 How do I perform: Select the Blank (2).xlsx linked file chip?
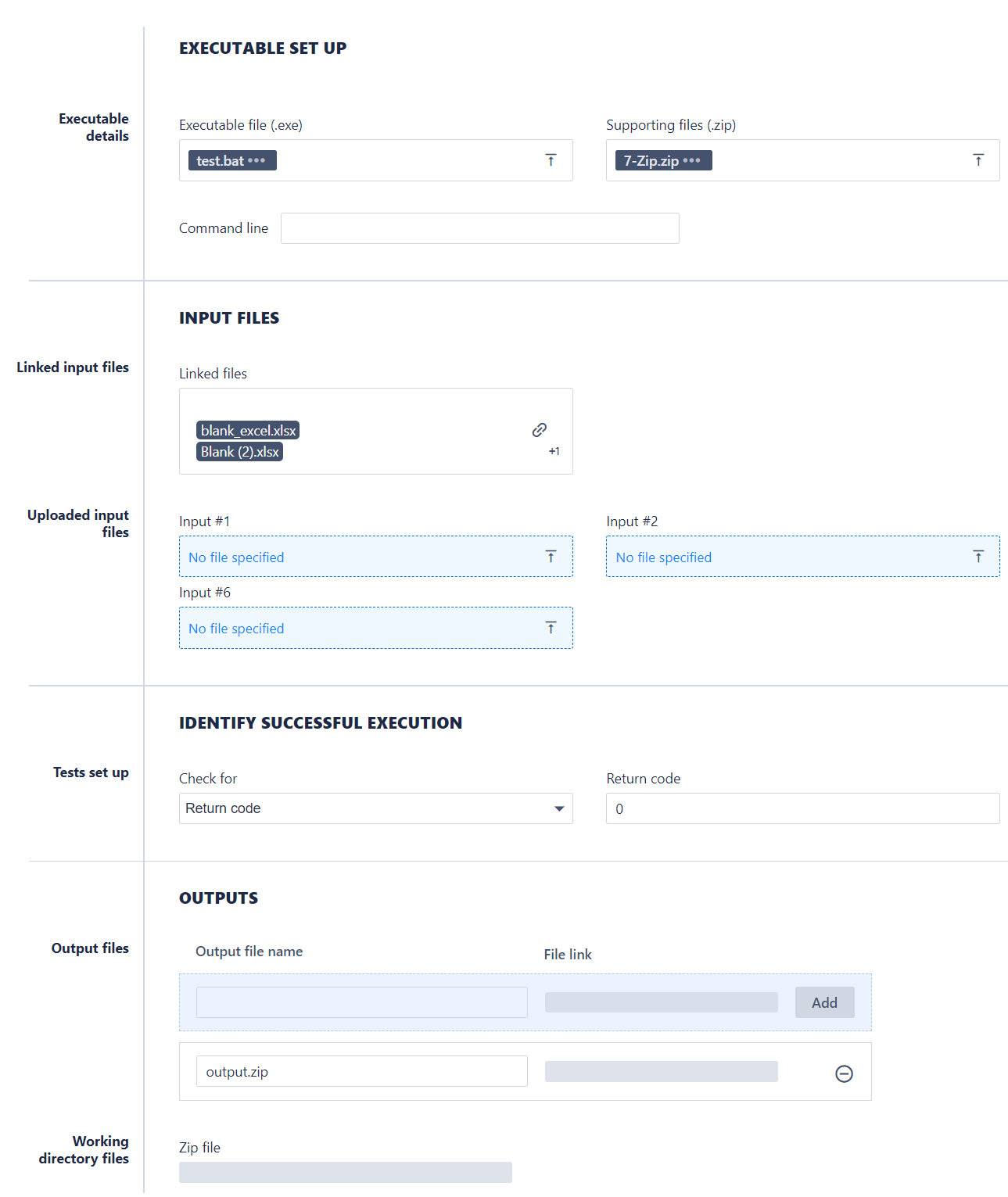(x=239, y=452)
